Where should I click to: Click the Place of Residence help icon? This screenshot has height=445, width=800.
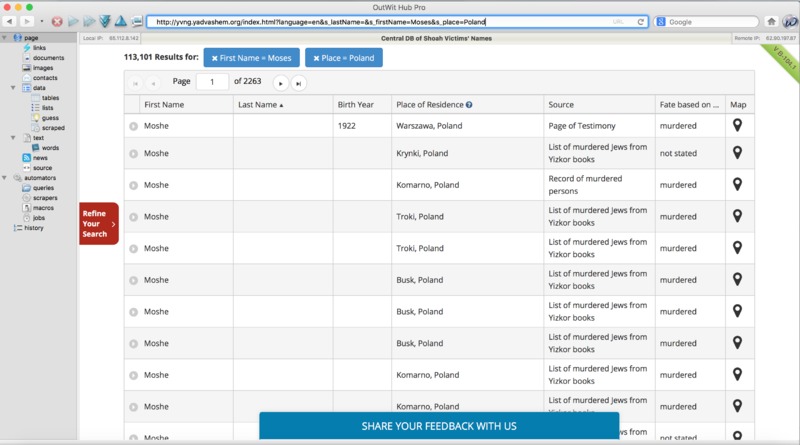(x=469, y=105)
